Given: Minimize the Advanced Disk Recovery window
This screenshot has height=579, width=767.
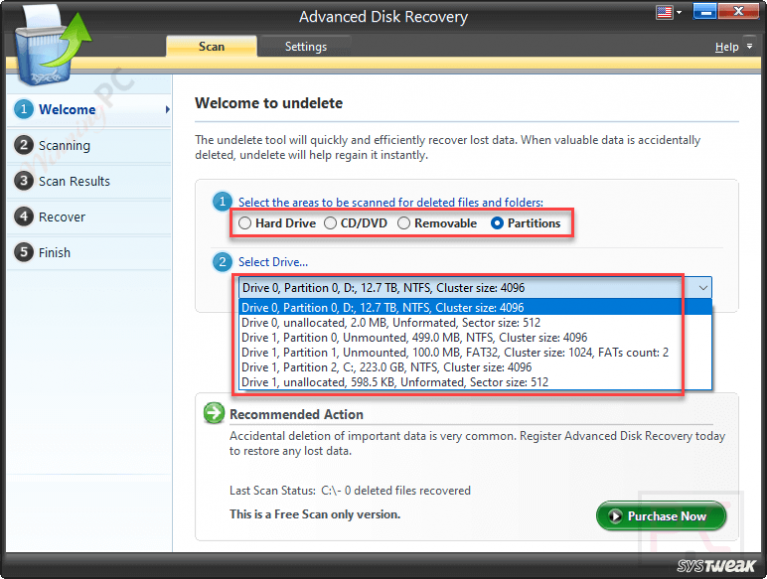Looking at the screenshot, I should [705, 12].
